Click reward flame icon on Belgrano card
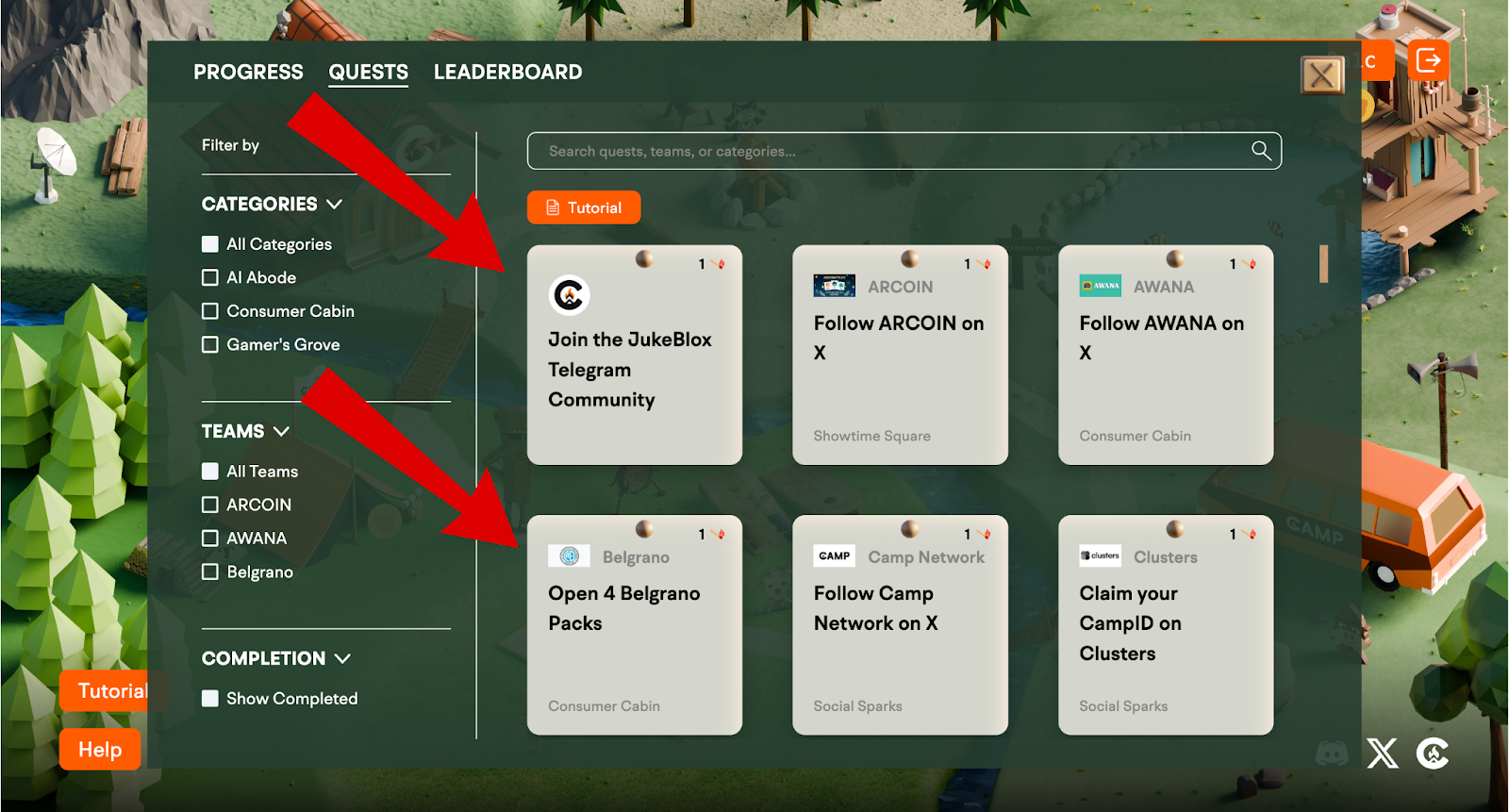Screen dimensions: 1509x812 [719, 534]
